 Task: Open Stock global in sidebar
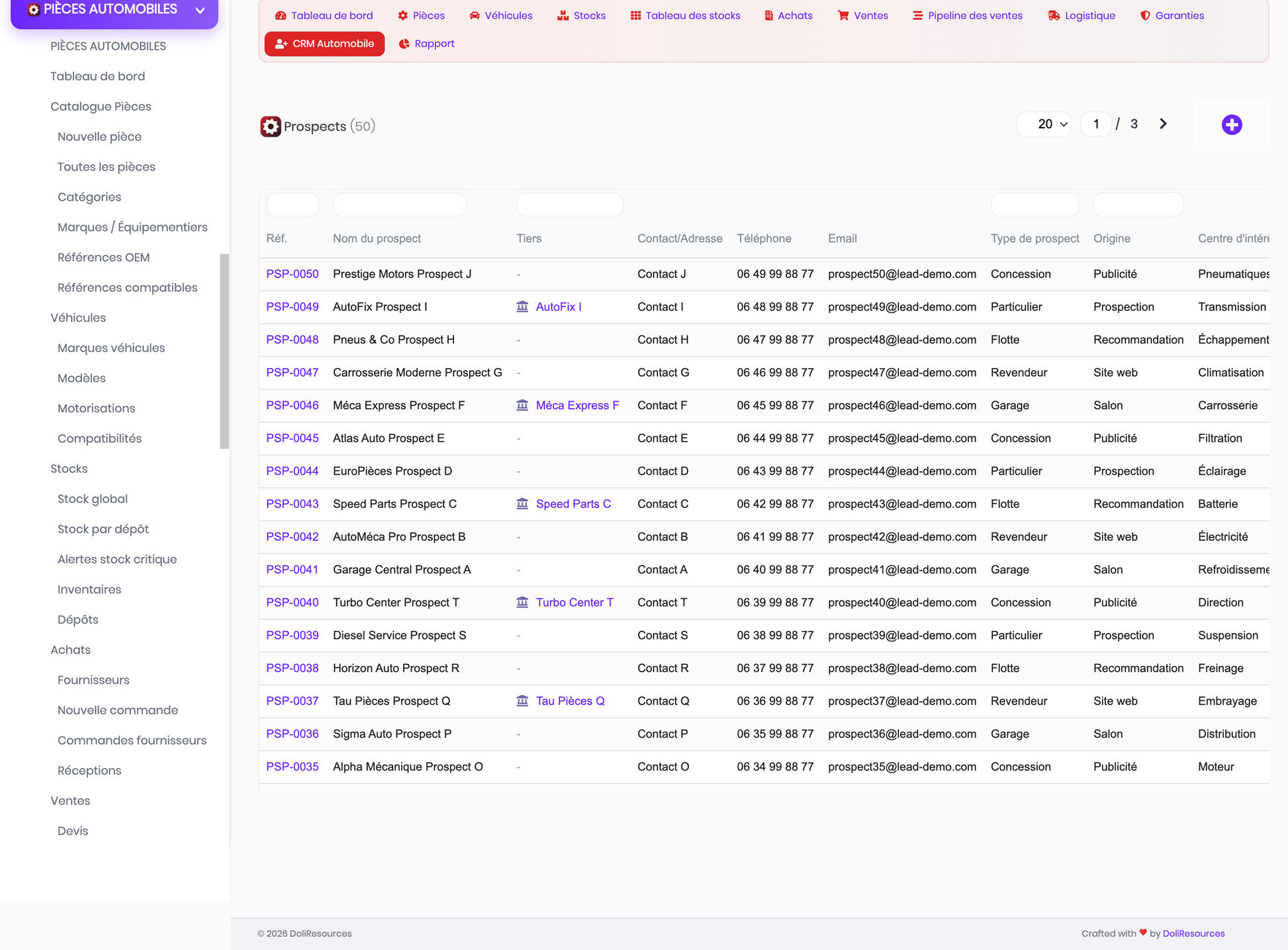coord(93,499)
